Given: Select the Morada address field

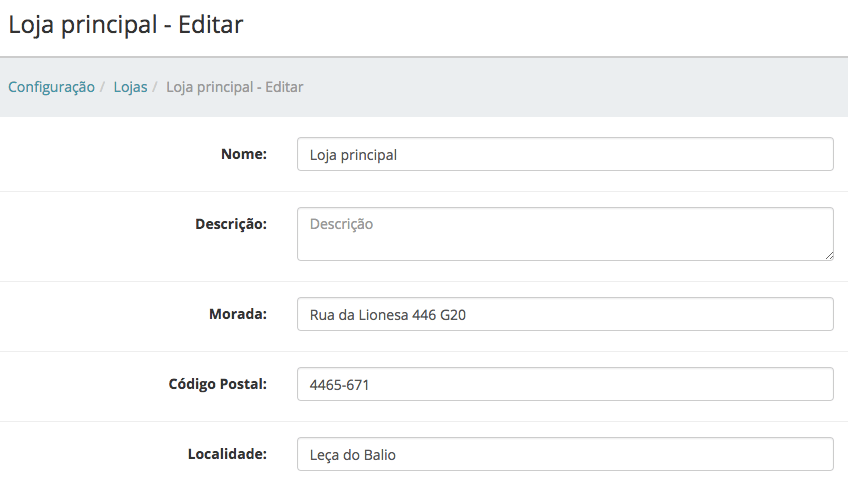Looking at the screenshot, I should click(x=564, y=315).
